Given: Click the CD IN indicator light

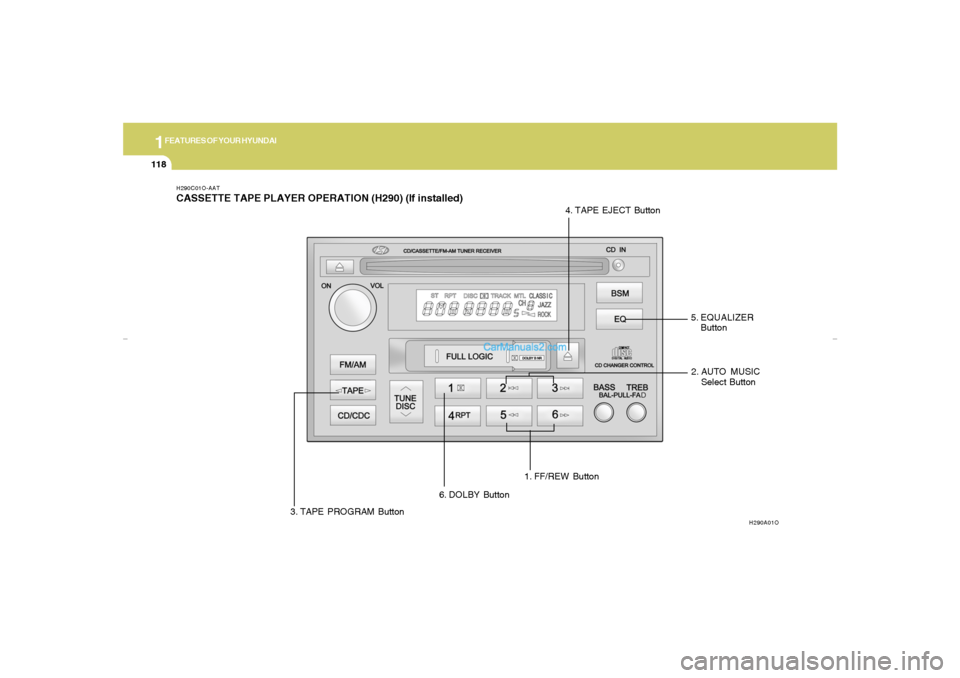Looking at the screenshot, I should click(x=618, y=265).
